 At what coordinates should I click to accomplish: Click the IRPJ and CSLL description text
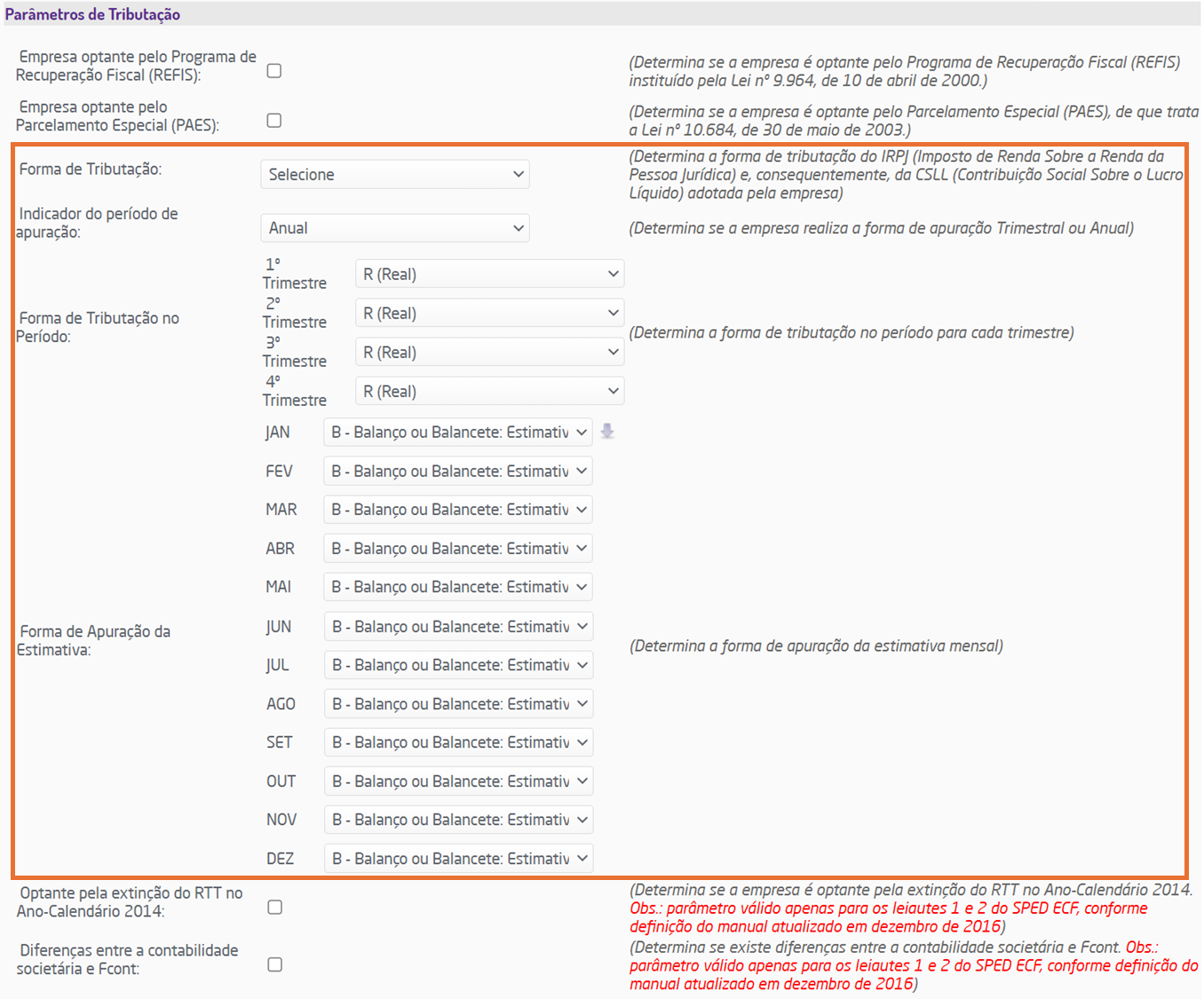pyautogui.click(x=906, y=175)
